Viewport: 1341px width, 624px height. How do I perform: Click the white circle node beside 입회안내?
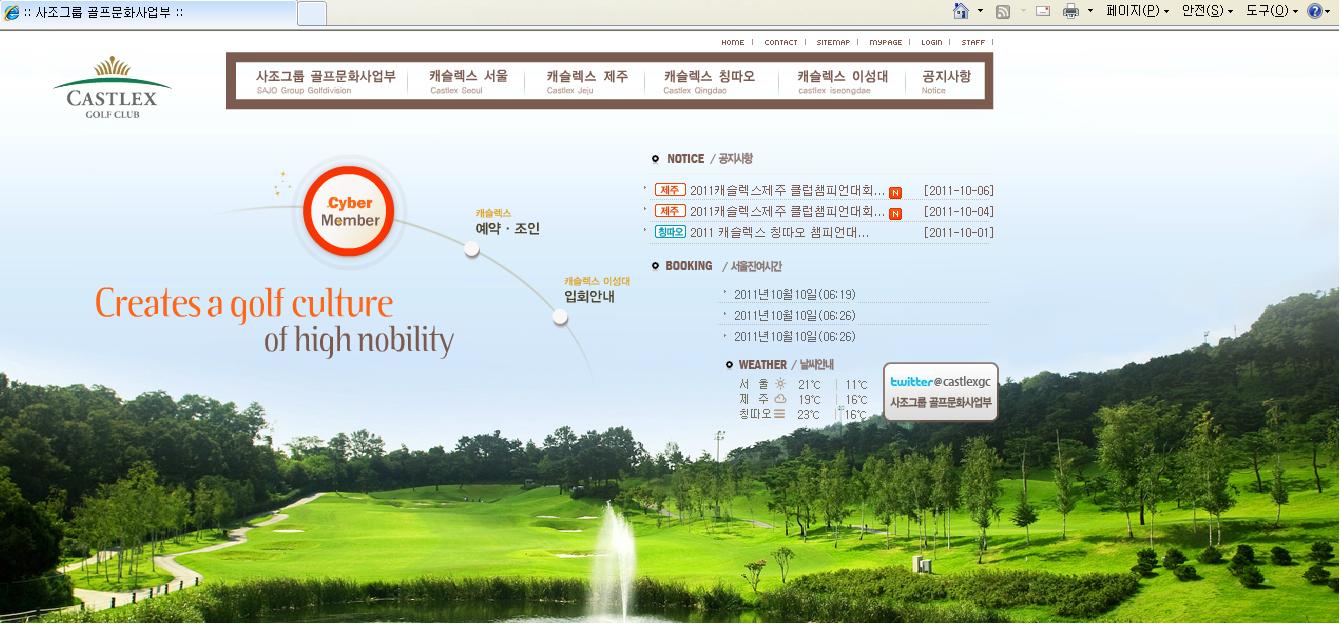pos(560,317)
